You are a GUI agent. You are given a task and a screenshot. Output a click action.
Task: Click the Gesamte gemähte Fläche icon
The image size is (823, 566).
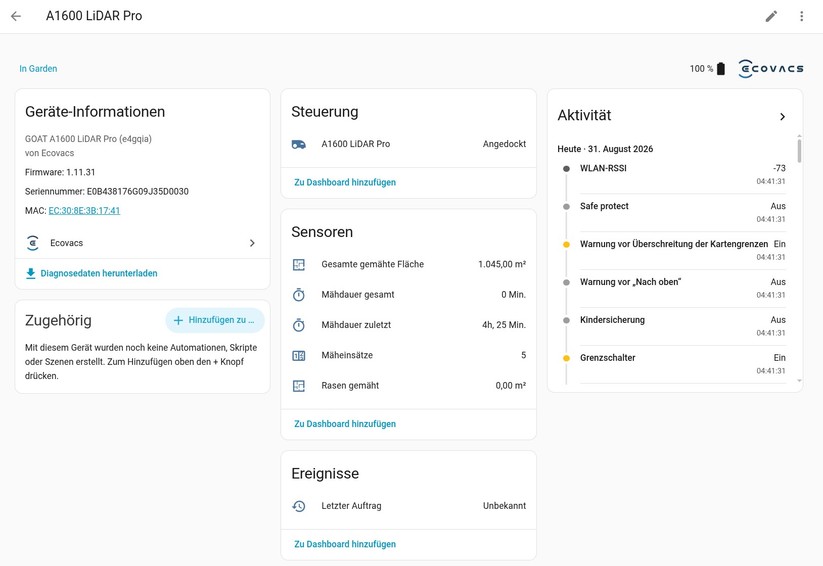(x=299, y=265)
